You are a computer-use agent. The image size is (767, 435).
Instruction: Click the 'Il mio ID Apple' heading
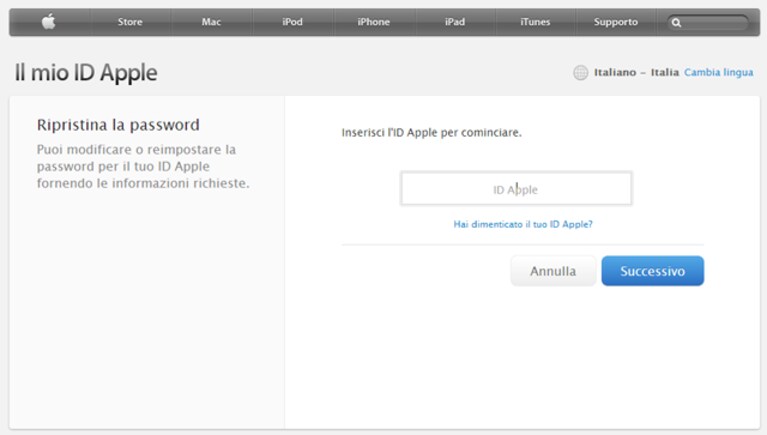(x=86, y=73)
